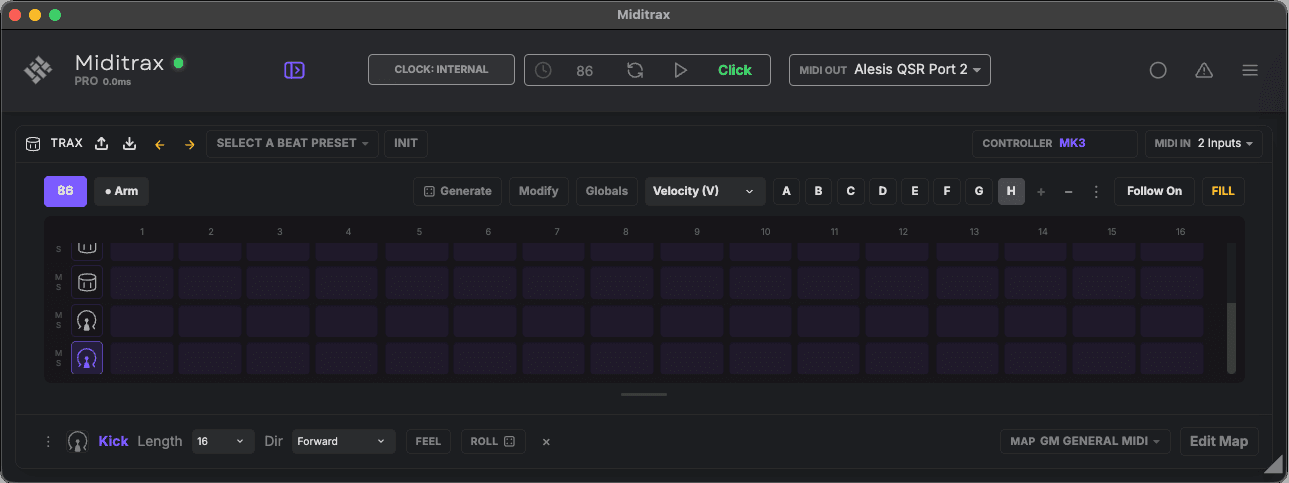Viewport: 1289px width, 483px height.
Task: Click the TRAX drum icon
Action: (33, 143)
